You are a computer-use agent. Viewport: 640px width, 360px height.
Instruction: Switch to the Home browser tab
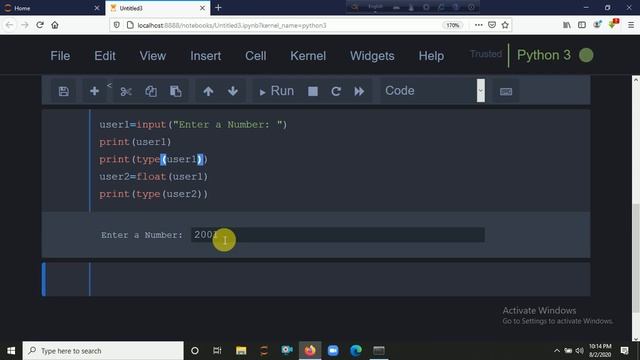point(51,8)
